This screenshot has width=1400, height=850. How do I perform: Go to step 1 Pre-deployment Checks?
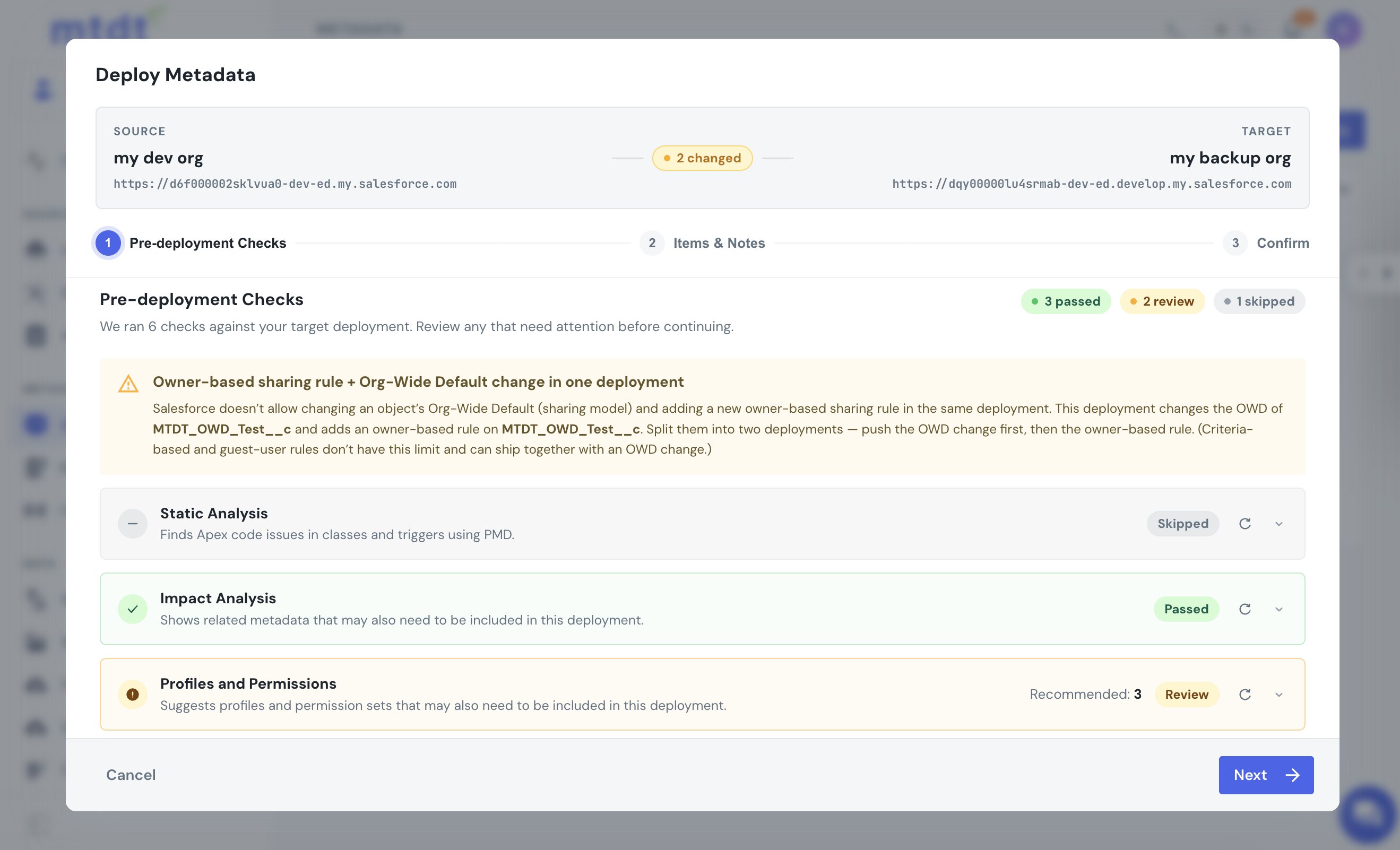191,243
